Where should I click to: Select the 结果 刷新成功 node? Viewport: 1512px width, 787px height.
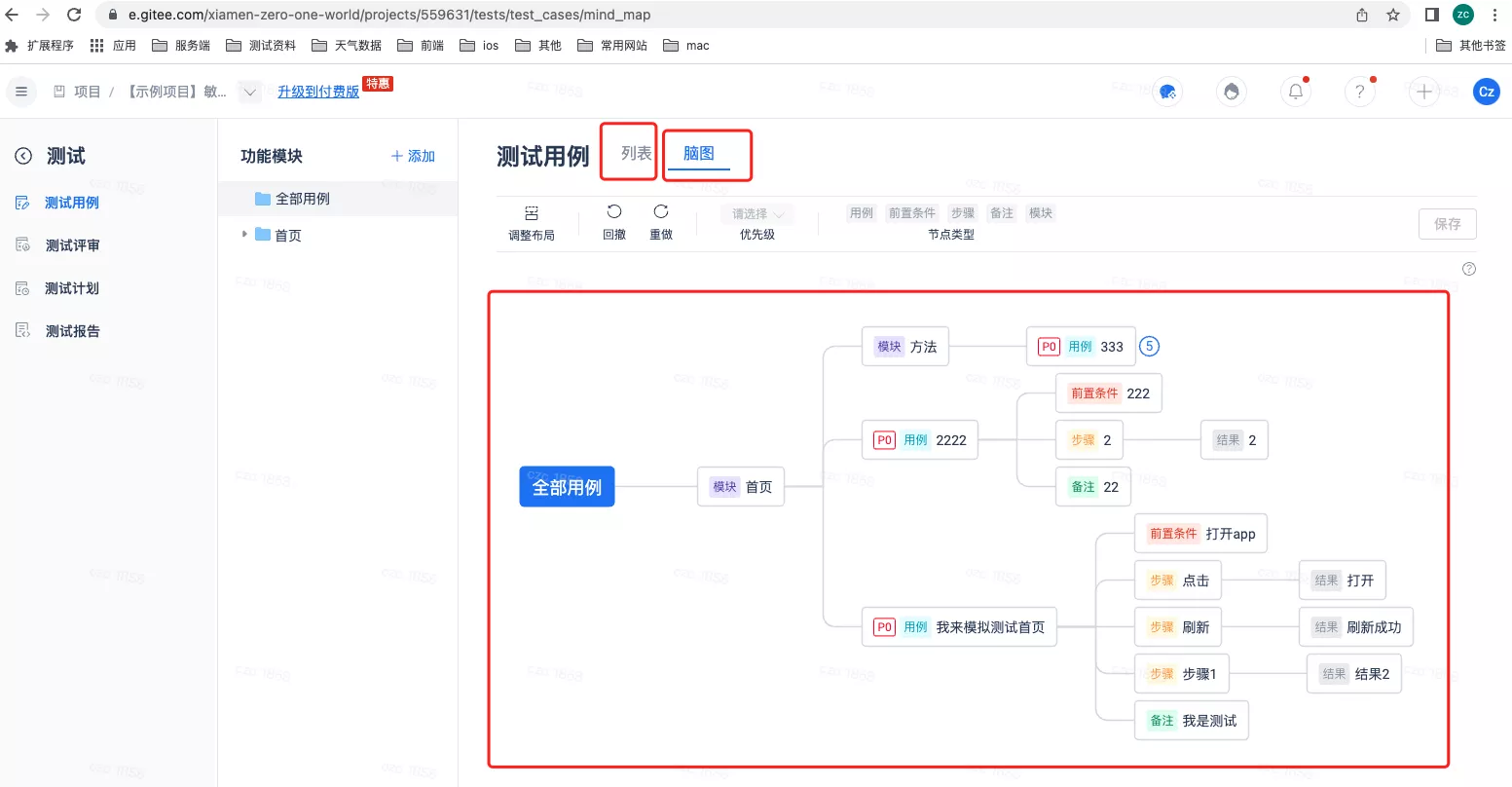pos(1355,627)
